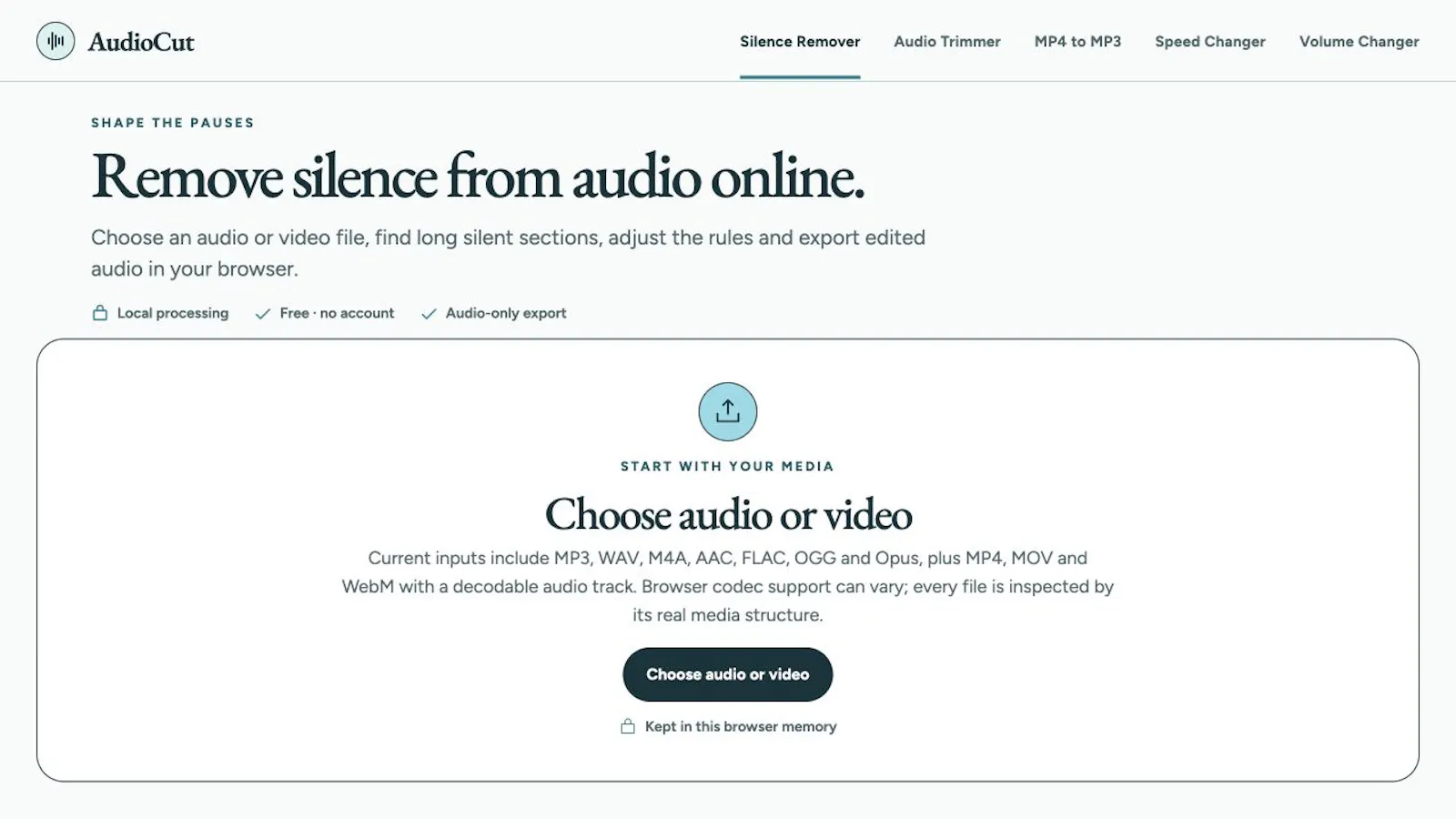The width and height of the screenshot is (1456, 819).
Task: Click the checkmark next to Free · no account
Action: 263,314
